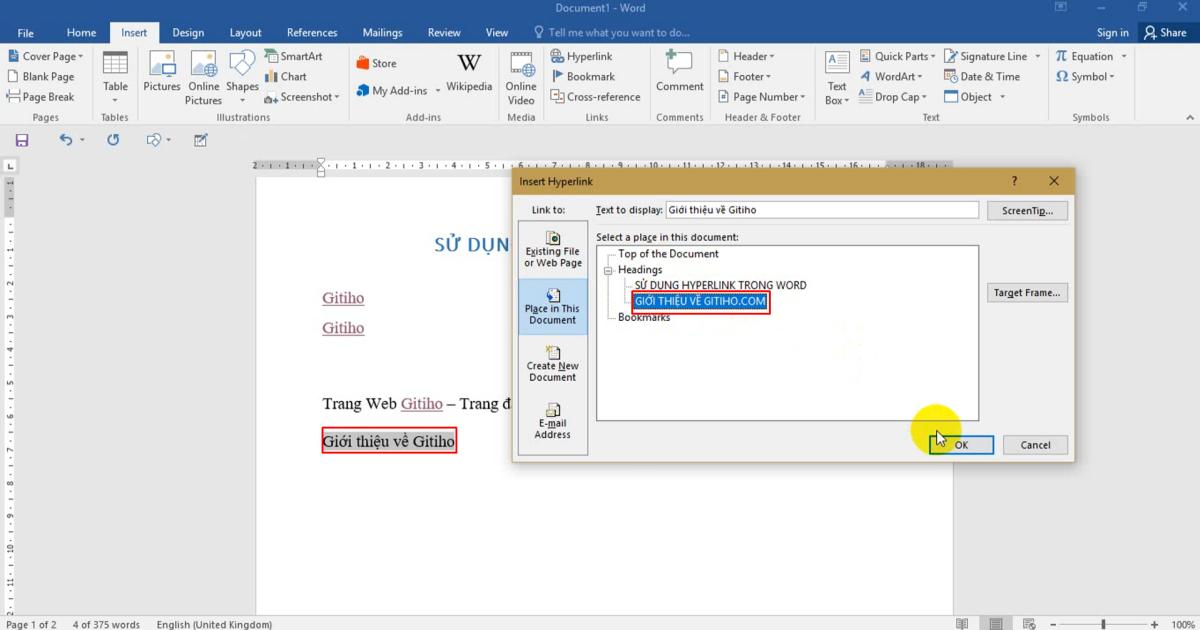1200x630 pixels.
Task: Collapse the Headings node in the tree
Action: point(610,270)
